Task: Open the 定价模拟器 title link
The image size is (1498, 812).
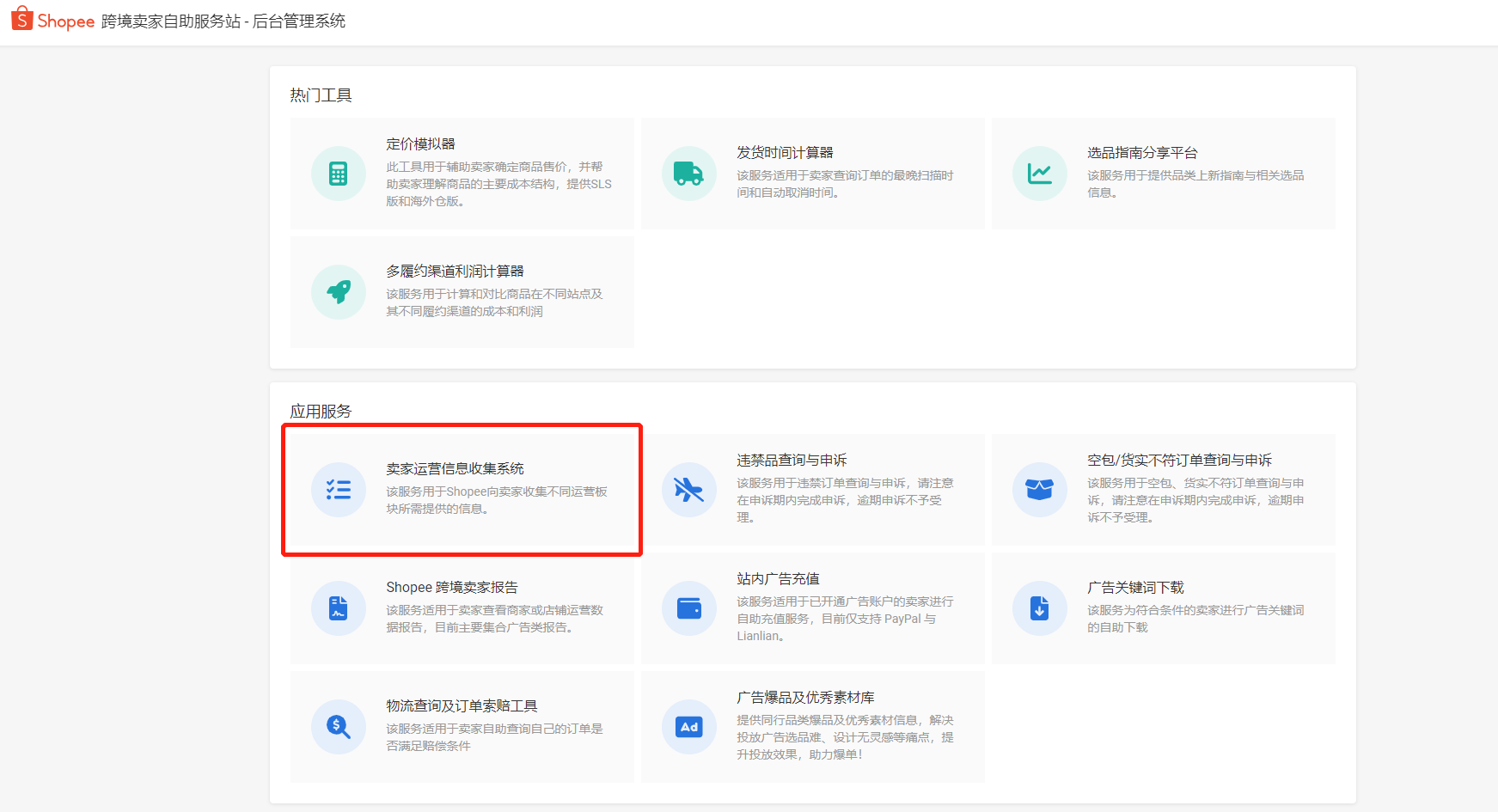Action: (x=420, y=143)
